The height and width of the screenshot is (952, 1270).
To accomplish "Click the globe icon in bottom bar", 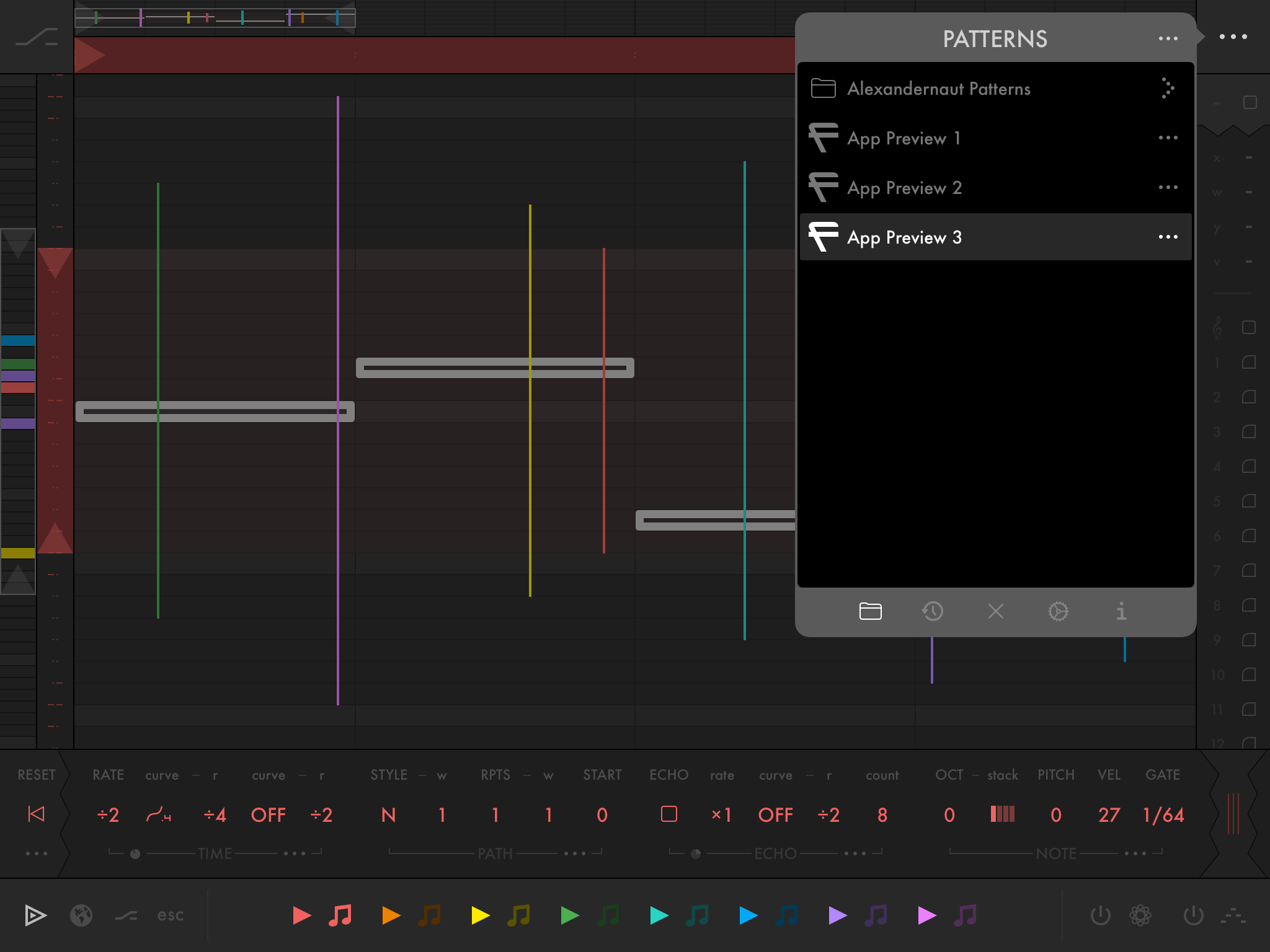I will (81, 915).
